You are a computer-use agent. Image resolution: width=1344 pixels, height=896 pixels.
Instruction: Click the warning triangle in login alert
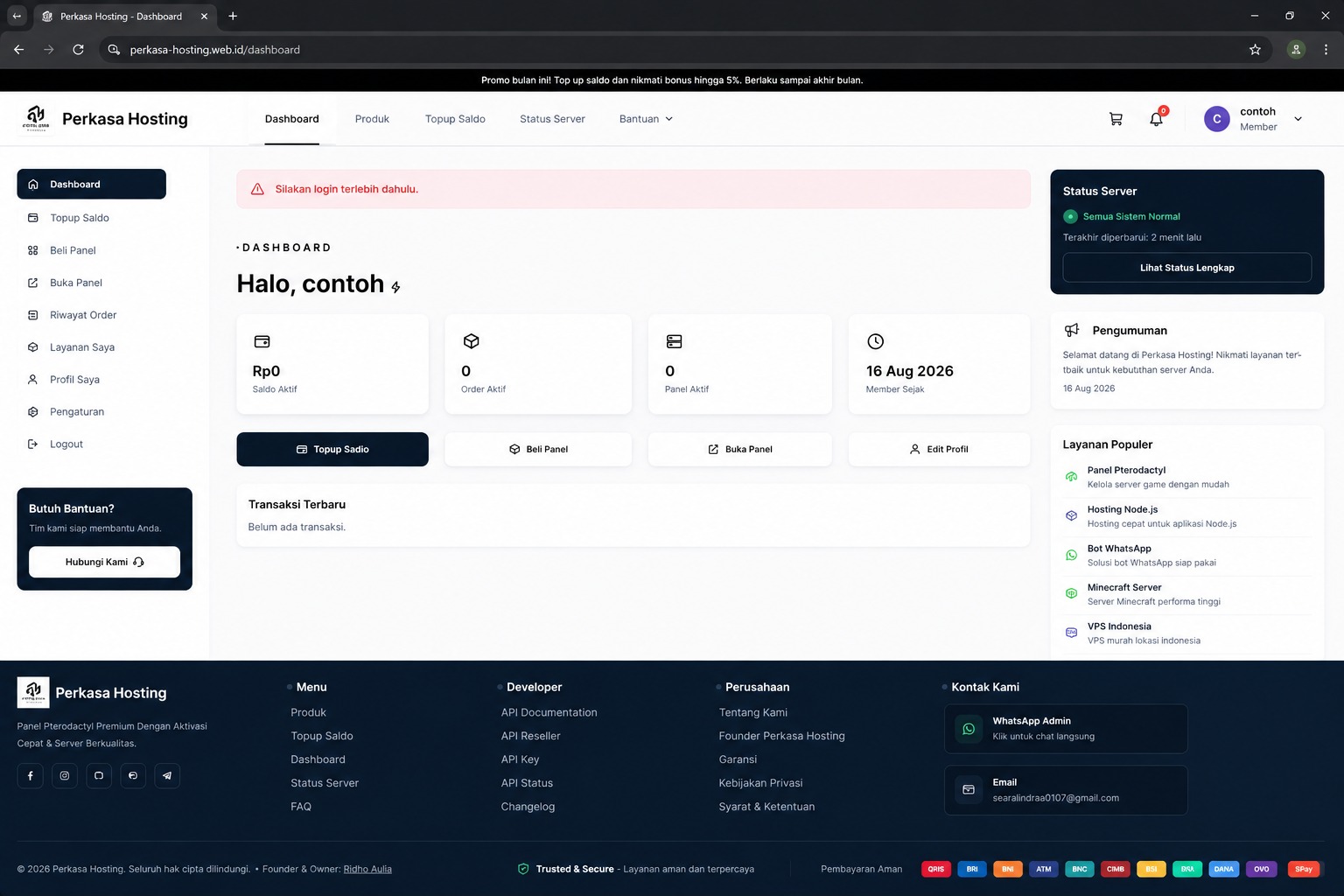(x=257, y=189)
